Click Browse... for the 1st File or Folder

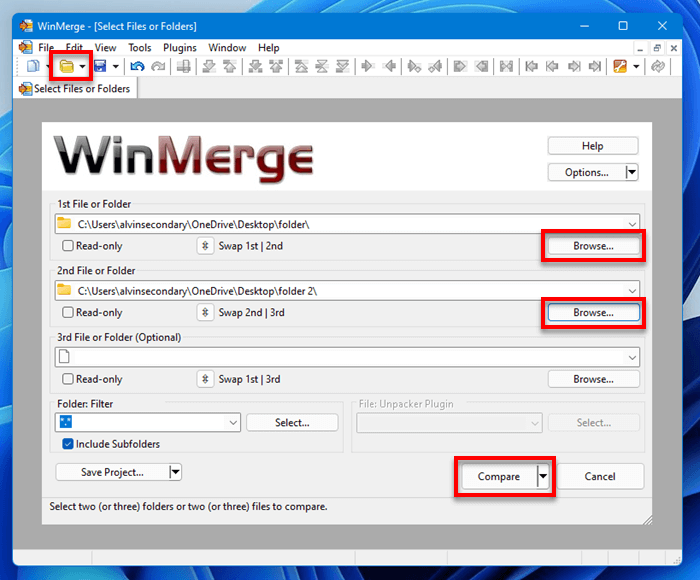point(593,246)
